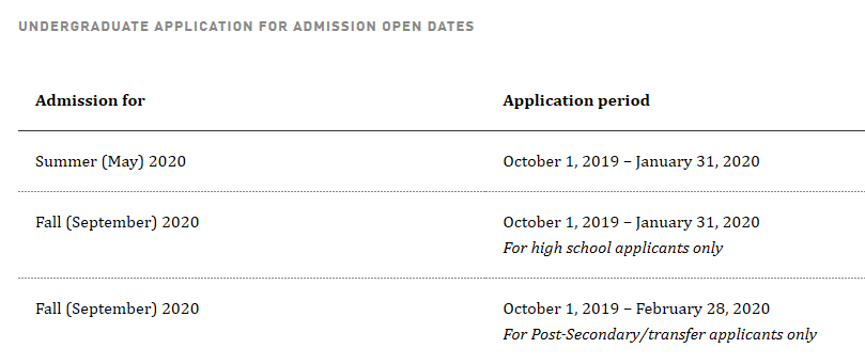Image resolution: width=865 pixels, height=364 pixels.
Task: Click the Fall 2020 label for transfer applicants
Action: (117, 309)
